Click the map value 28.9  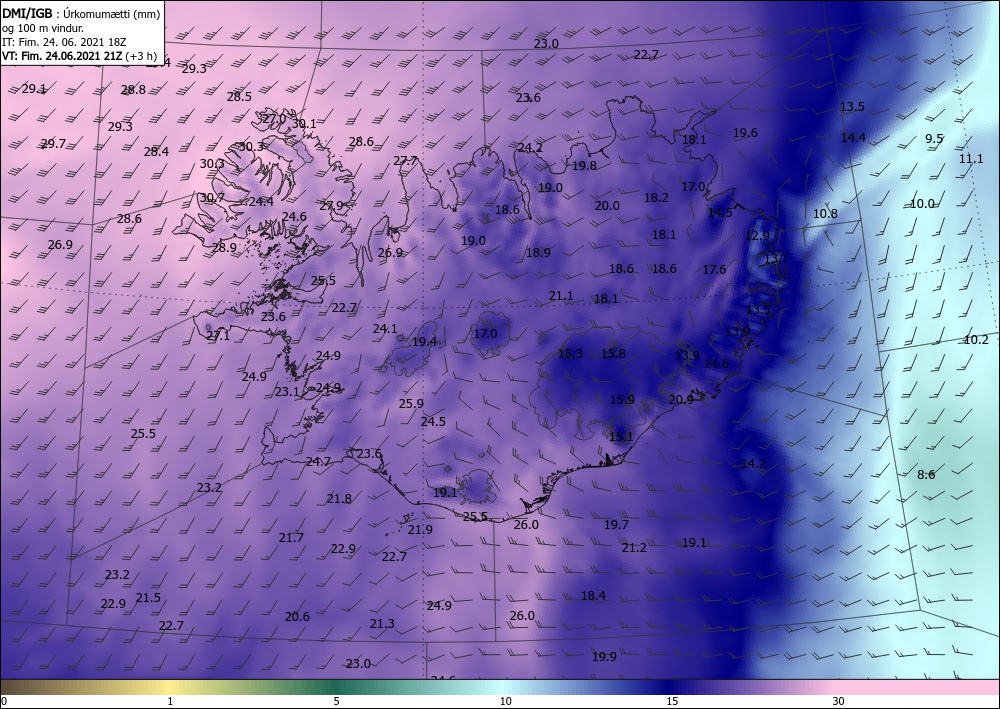pos(224,247)
